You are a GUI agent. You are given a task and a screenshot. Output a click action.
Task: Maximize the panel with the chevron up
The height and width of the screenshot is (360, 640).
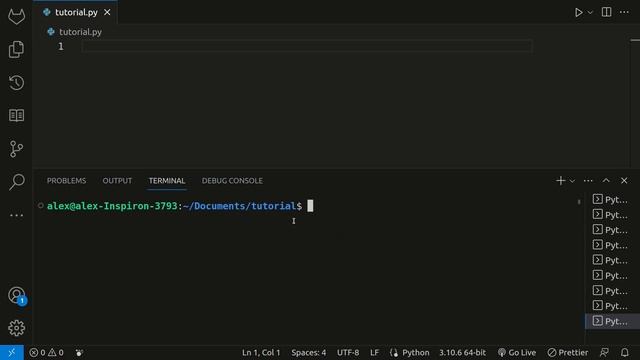tap(606, 180)
